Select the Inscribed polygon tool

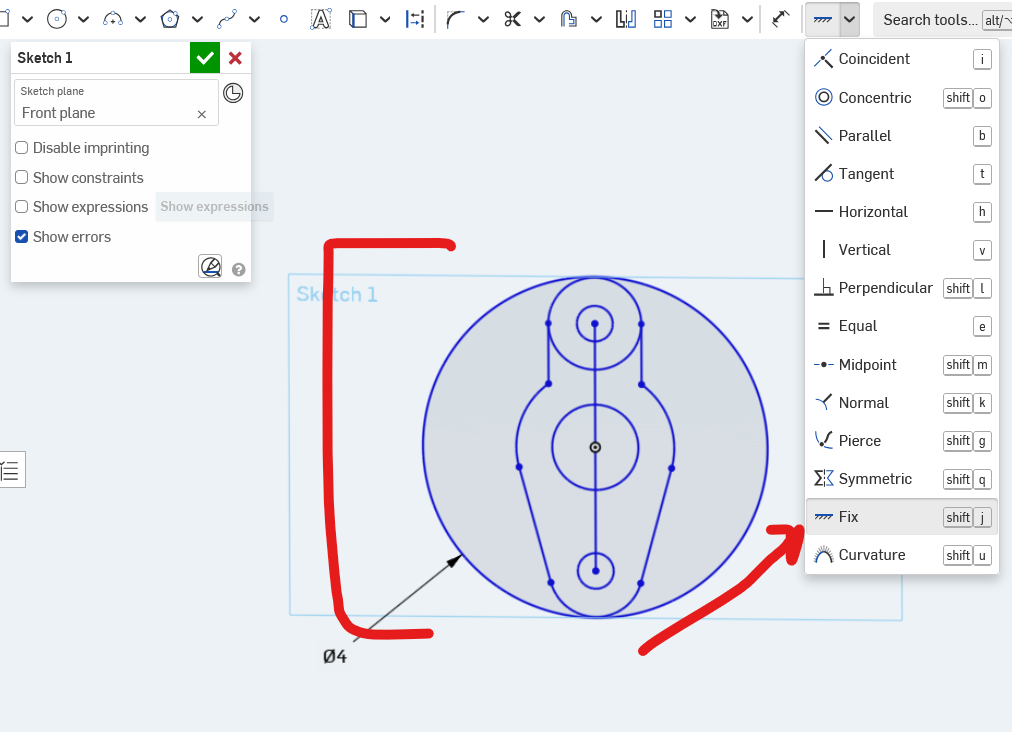coord(170,19)
